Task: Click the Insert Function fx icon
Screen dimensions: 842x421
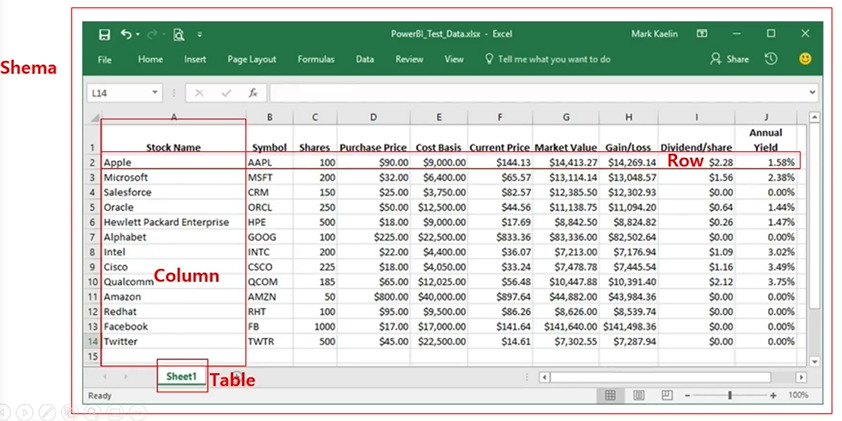Action: (253, 93)
